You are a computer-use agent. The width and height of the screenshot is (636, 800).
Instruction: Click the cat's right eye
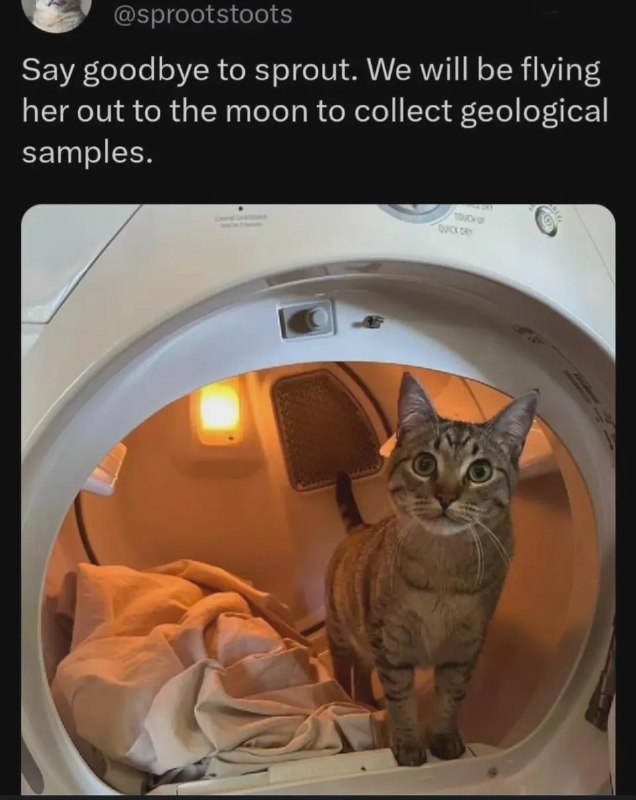[x=480, y=471]
